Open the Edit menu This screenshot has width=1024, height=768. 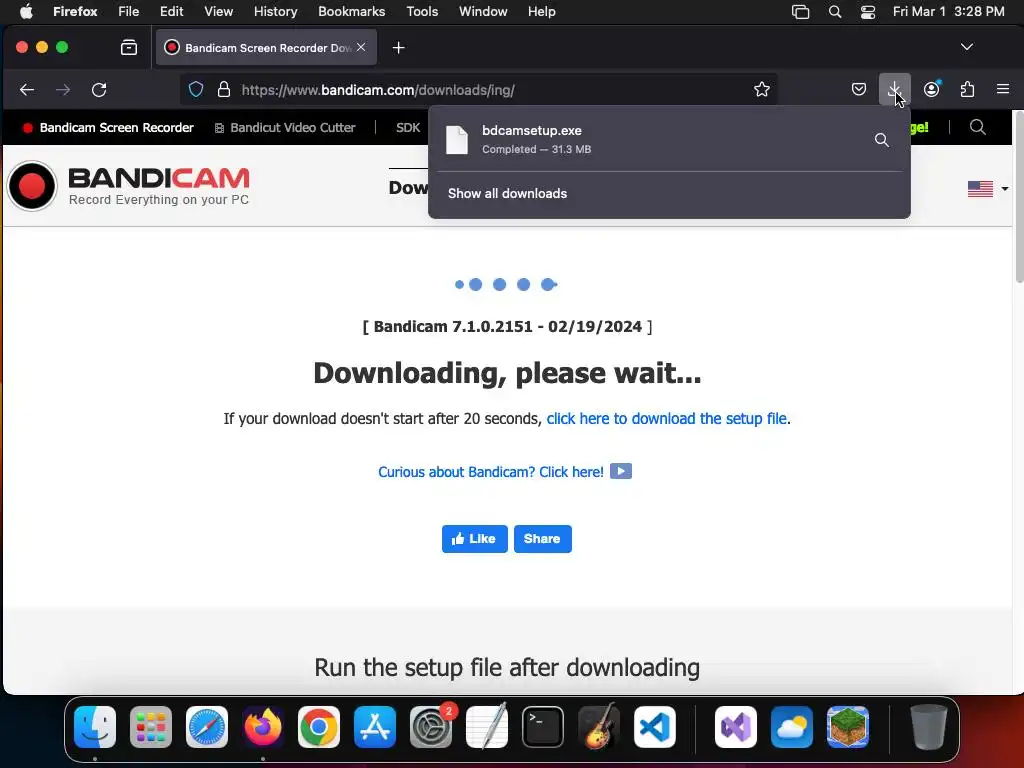[172, 12]
